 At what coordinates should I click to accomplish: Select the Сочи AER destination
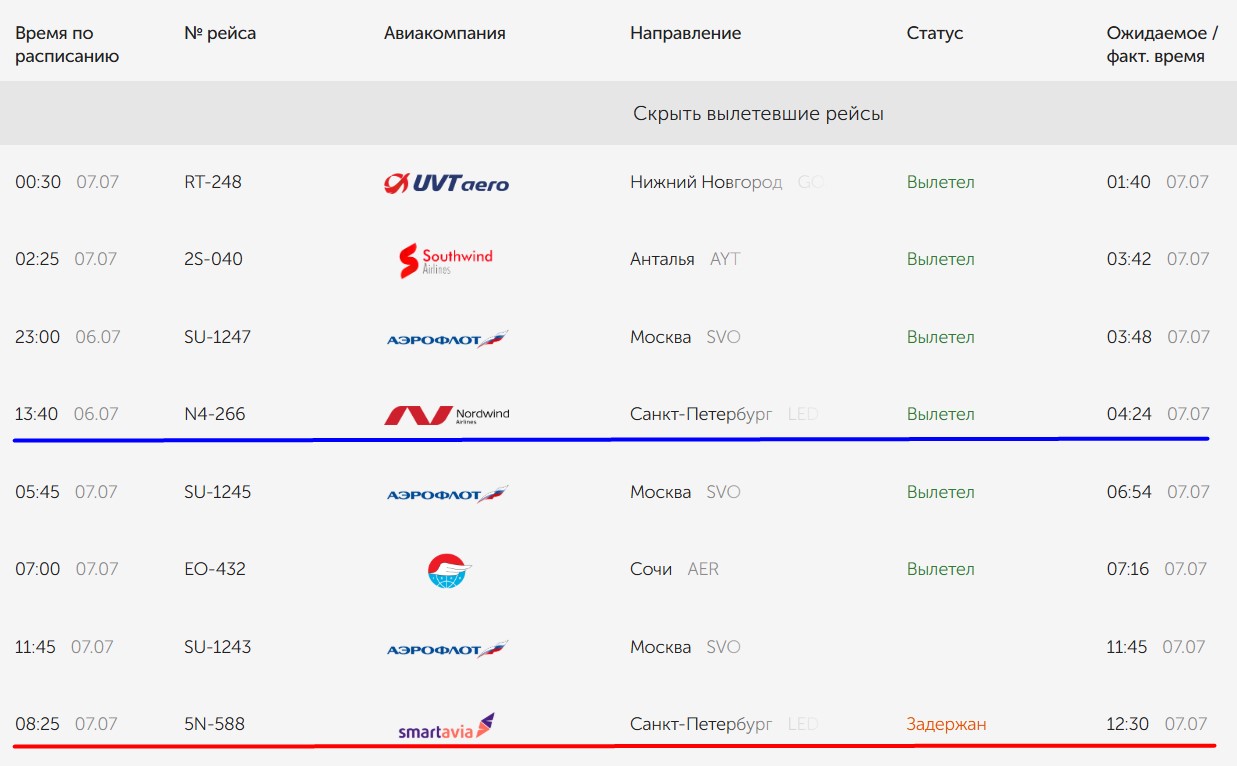coord(674,569)
